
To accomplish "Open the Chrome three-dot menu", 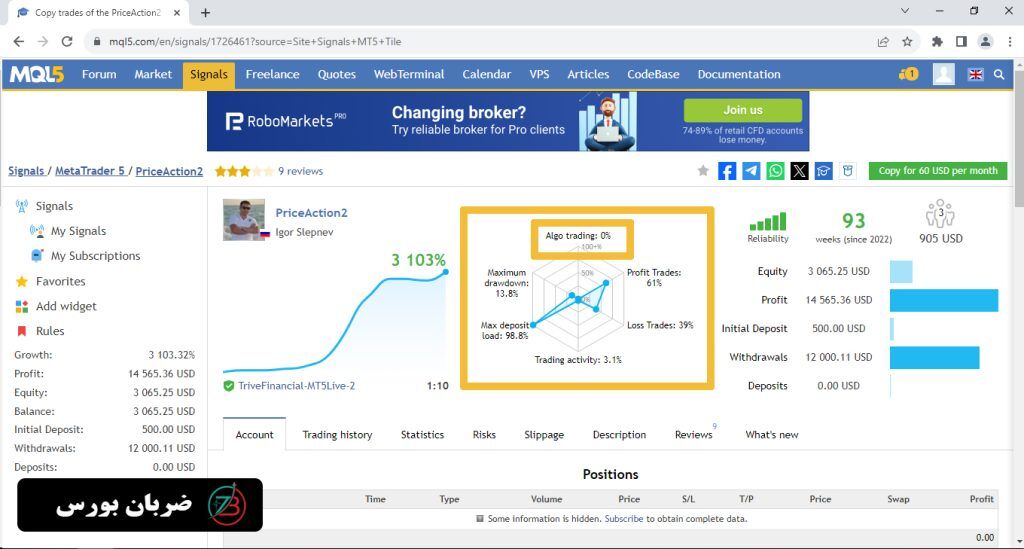I will [x=1007, y=42].
